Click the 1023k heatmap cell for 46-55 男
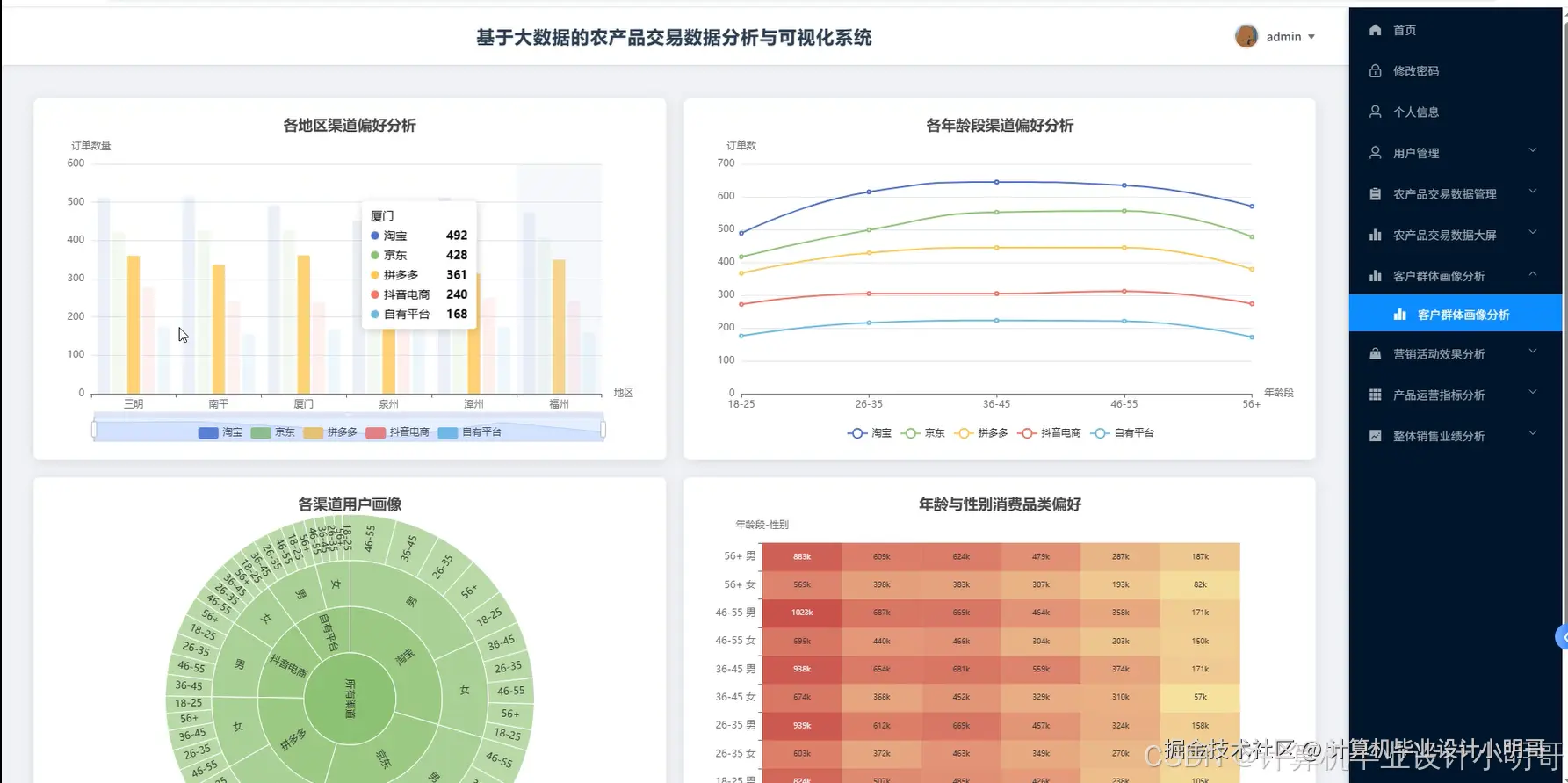The height and width of the screenshot is (783, 1568). [x=802, y=613]
